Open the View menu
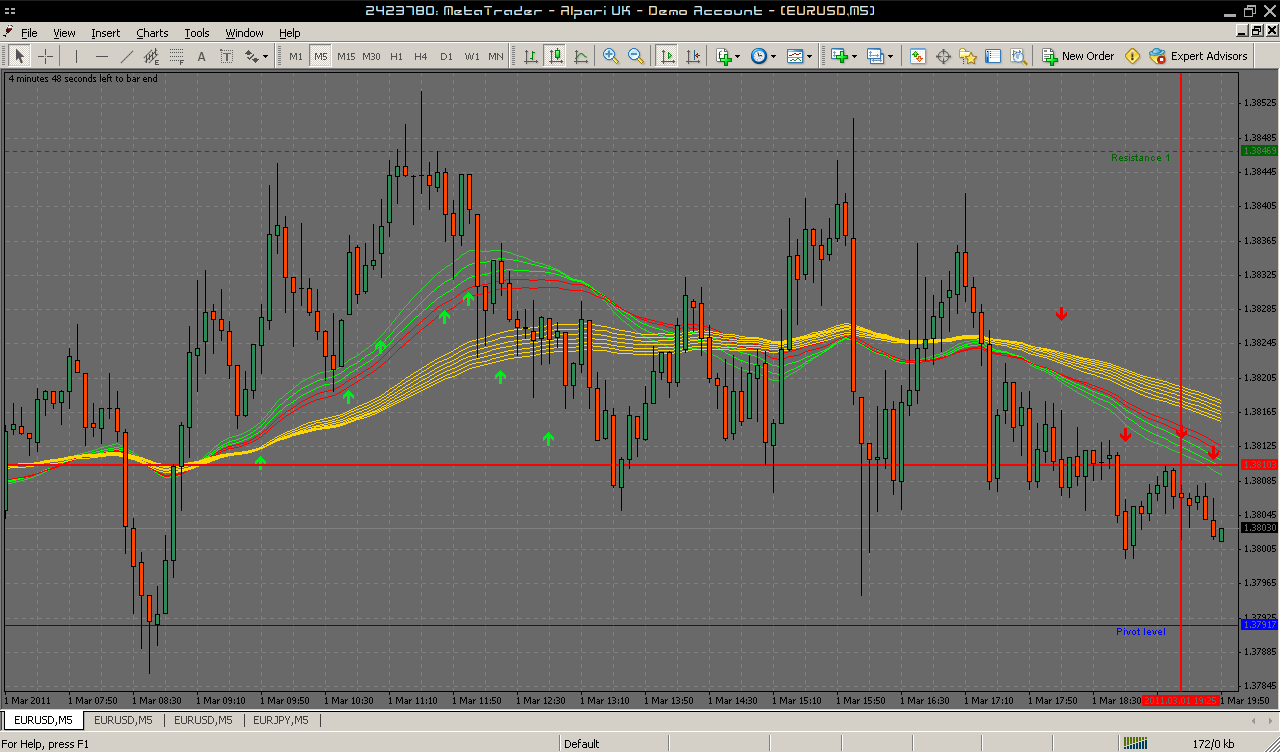Viewport: 1280px width, 752px height. pyautogui.click(x=64, y=33)
